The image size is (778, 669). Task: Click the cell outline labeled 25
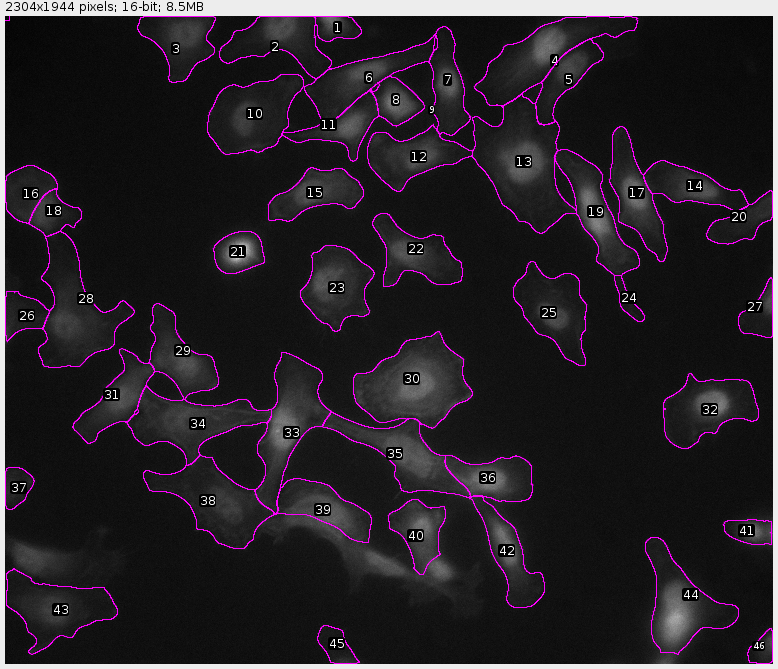549,313
